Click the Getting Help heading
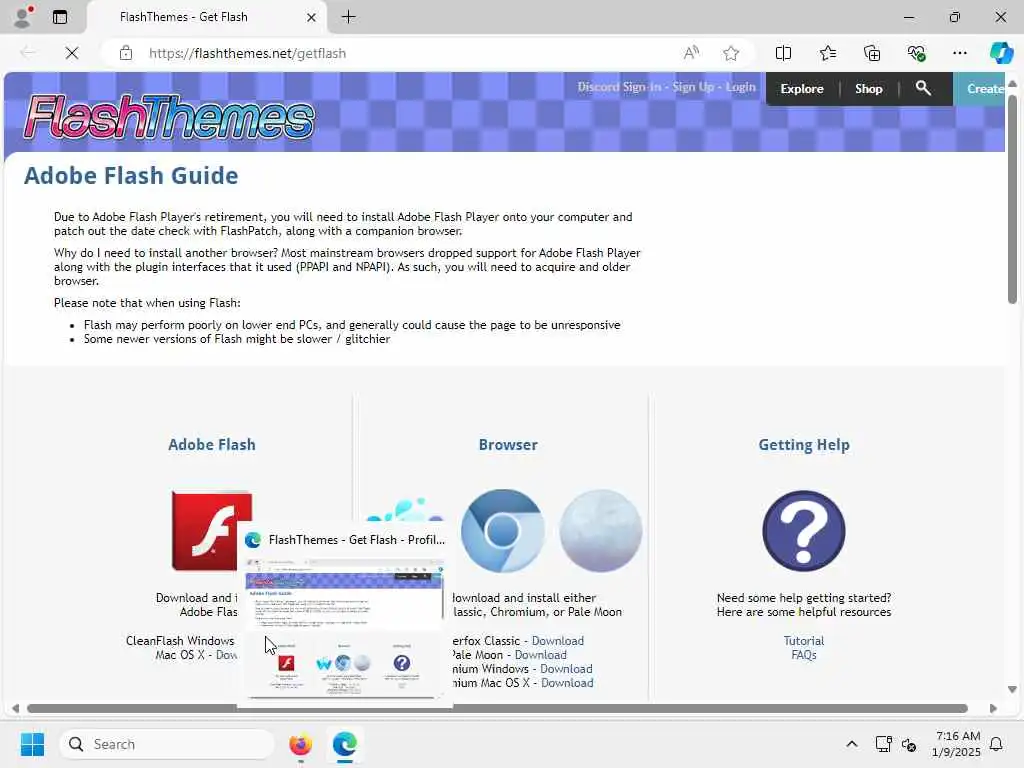1024x768 pixels. tap(804, 445)
